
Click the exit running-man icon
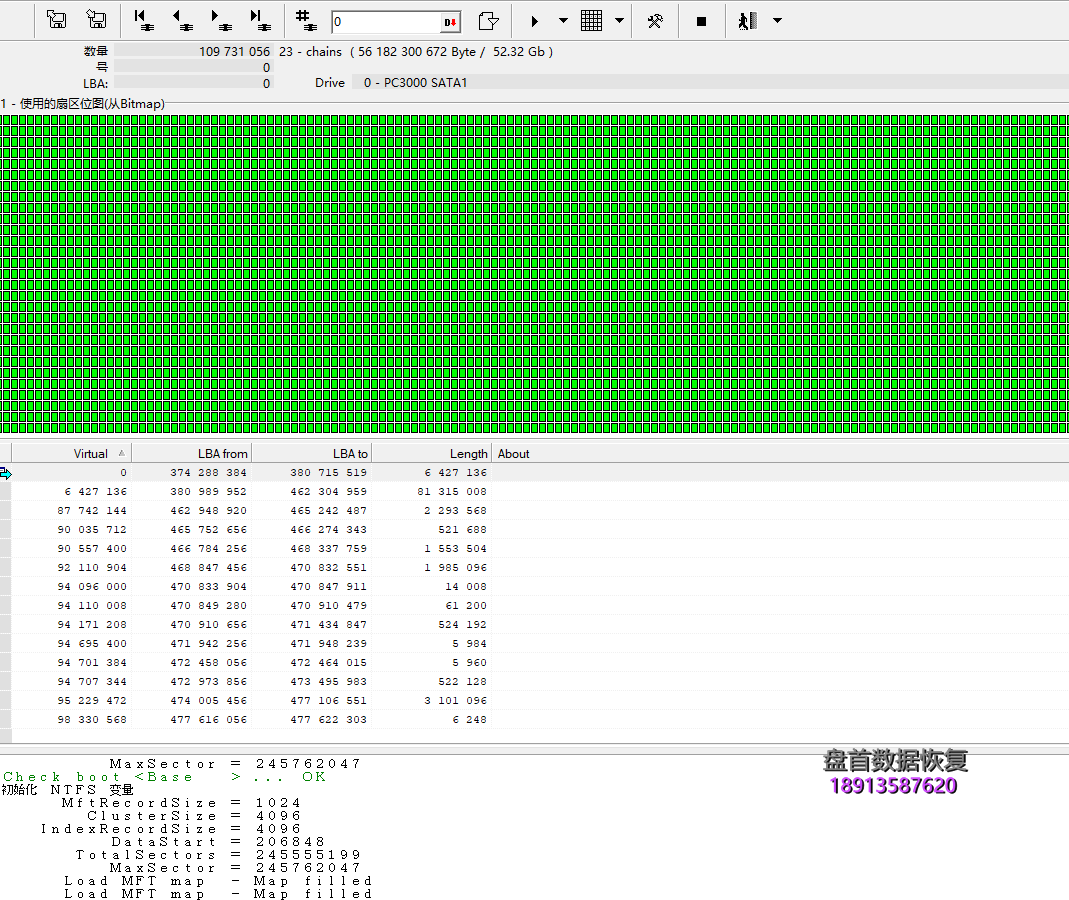[746, 21]
